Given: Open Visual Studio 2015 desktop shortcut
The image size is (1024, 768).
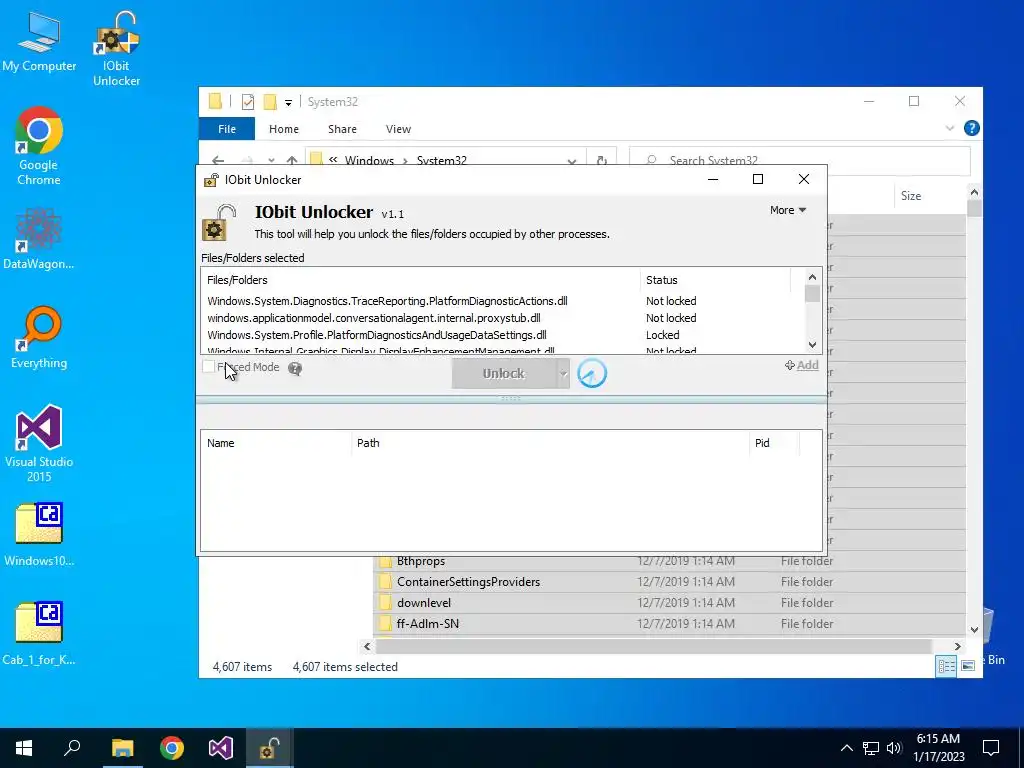Looking at the screenshot, I should pyautogui.click(x=39, y=443).
